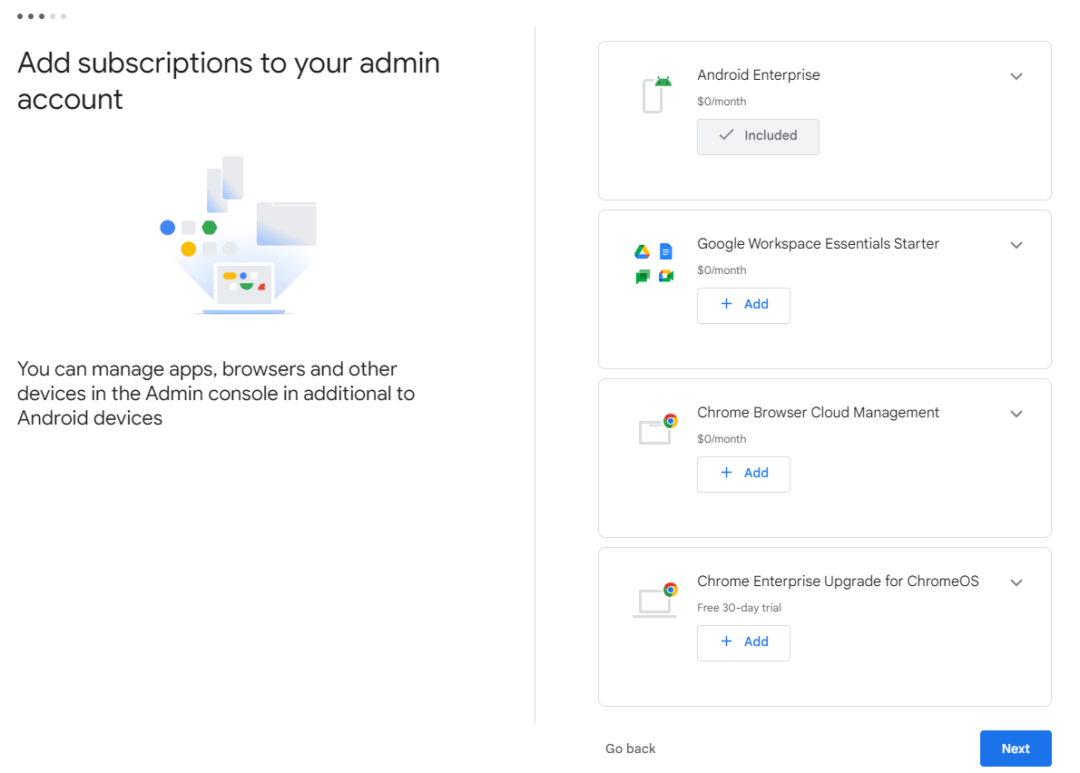Screen dimensions: 1080x773
Task: Expand Google Workspace Essentials Starter details
Action: coord(1016,245)
